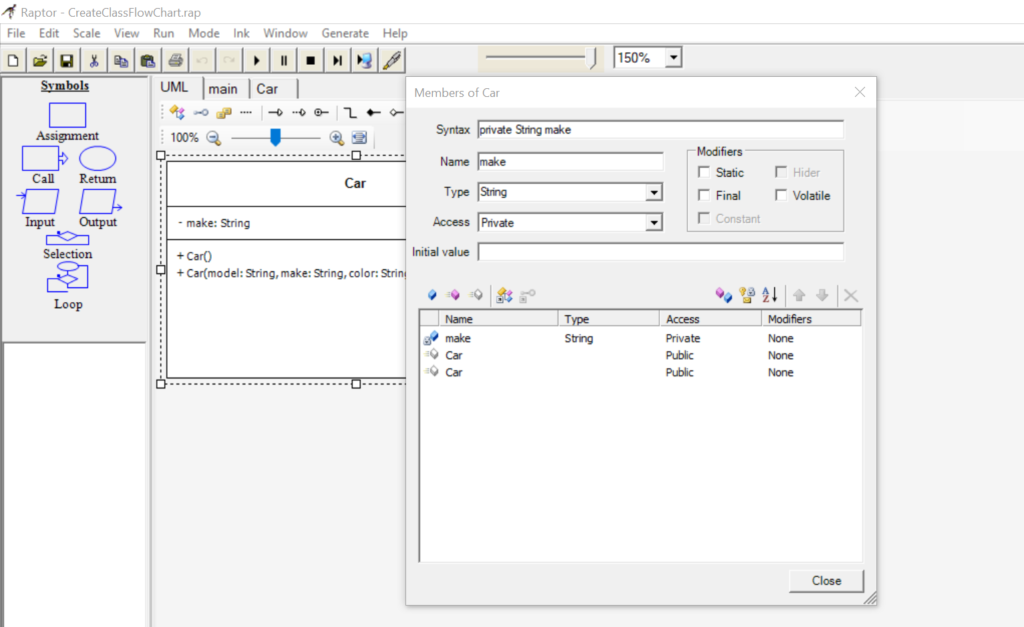This screenshot has width=1024, height=627.
Task: Expand the zoom percentage dropdown showing 150%
Action: coord(670,57)
